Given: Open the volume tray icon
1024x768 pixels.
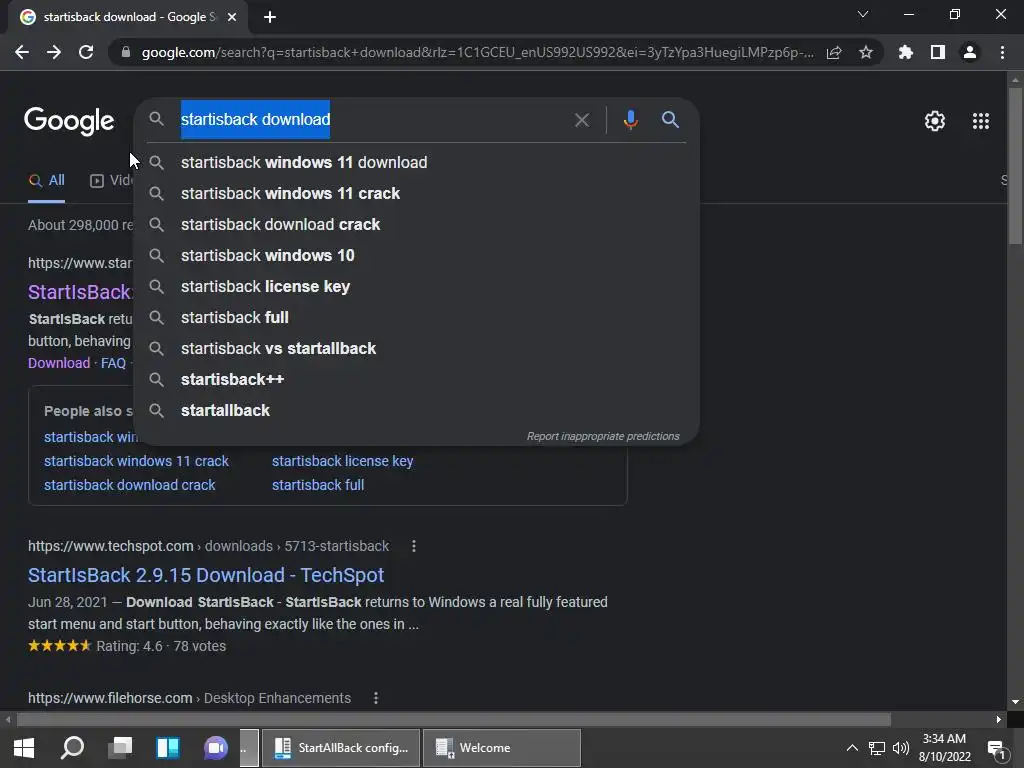Looking at the screenshot, I should click(x=901, y=748).
